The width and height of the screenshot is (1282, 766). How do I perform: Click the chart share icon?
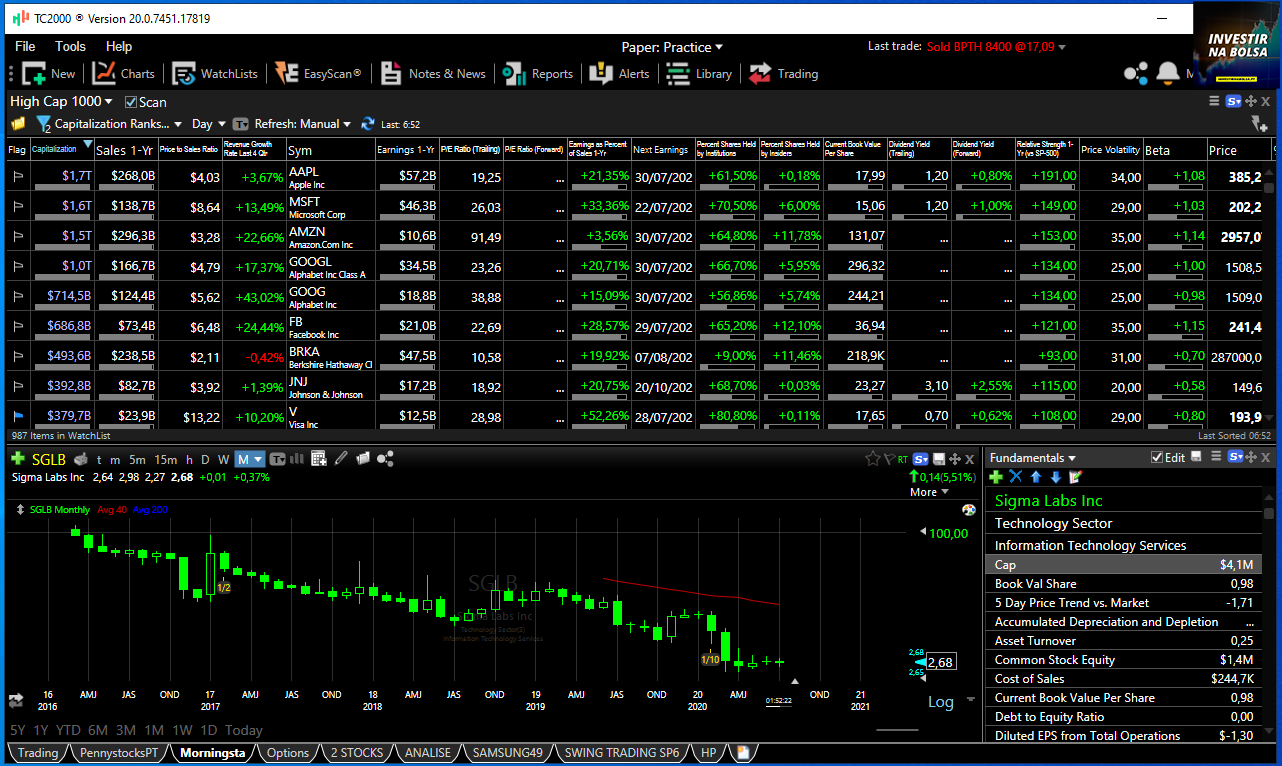(x=386, y=459)
